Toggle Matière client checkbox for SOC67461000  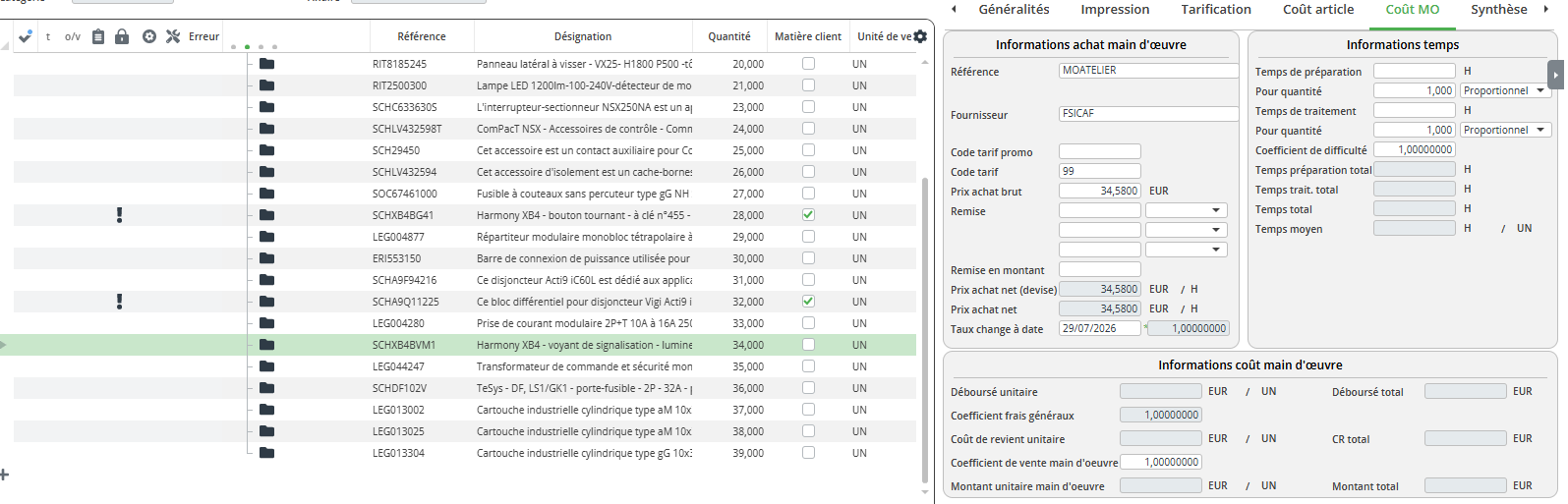click(x=808, y=194)
